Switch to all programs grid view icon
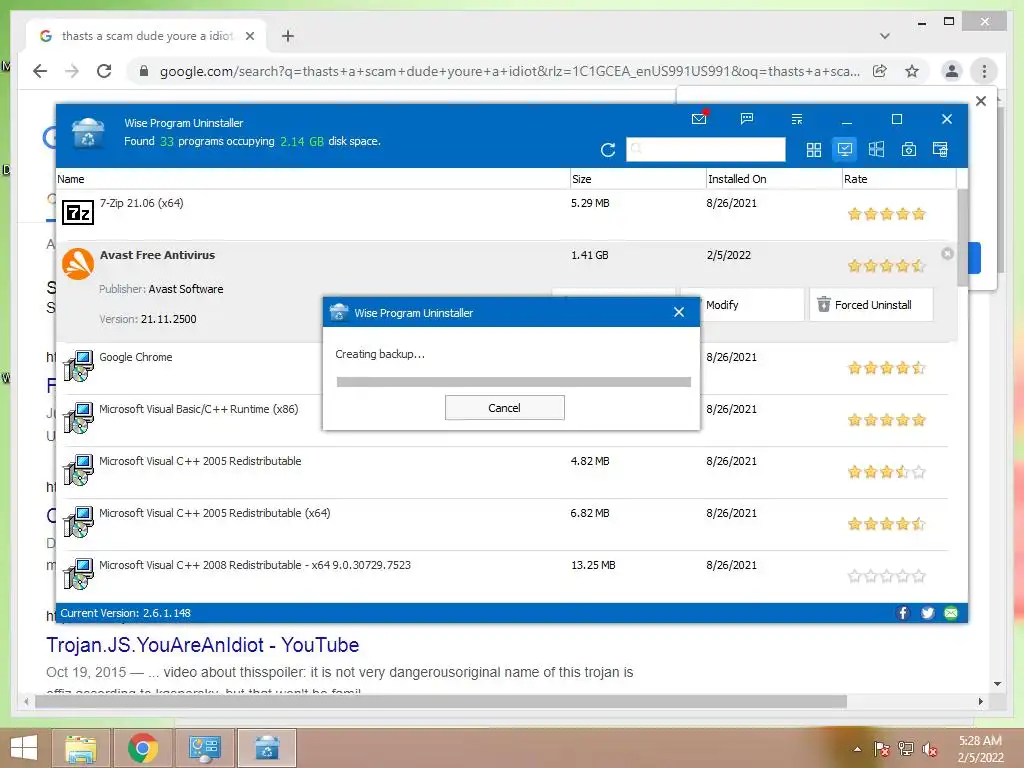Viewport: 1024px width, 768px height. [x=814, y=150]
